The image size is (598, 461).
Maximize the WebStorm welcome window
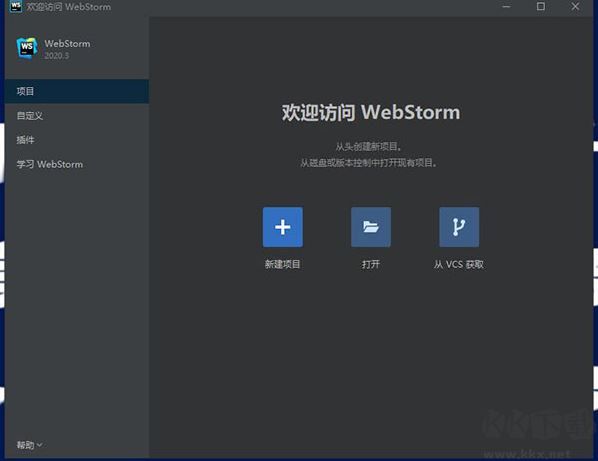[540, 6]
